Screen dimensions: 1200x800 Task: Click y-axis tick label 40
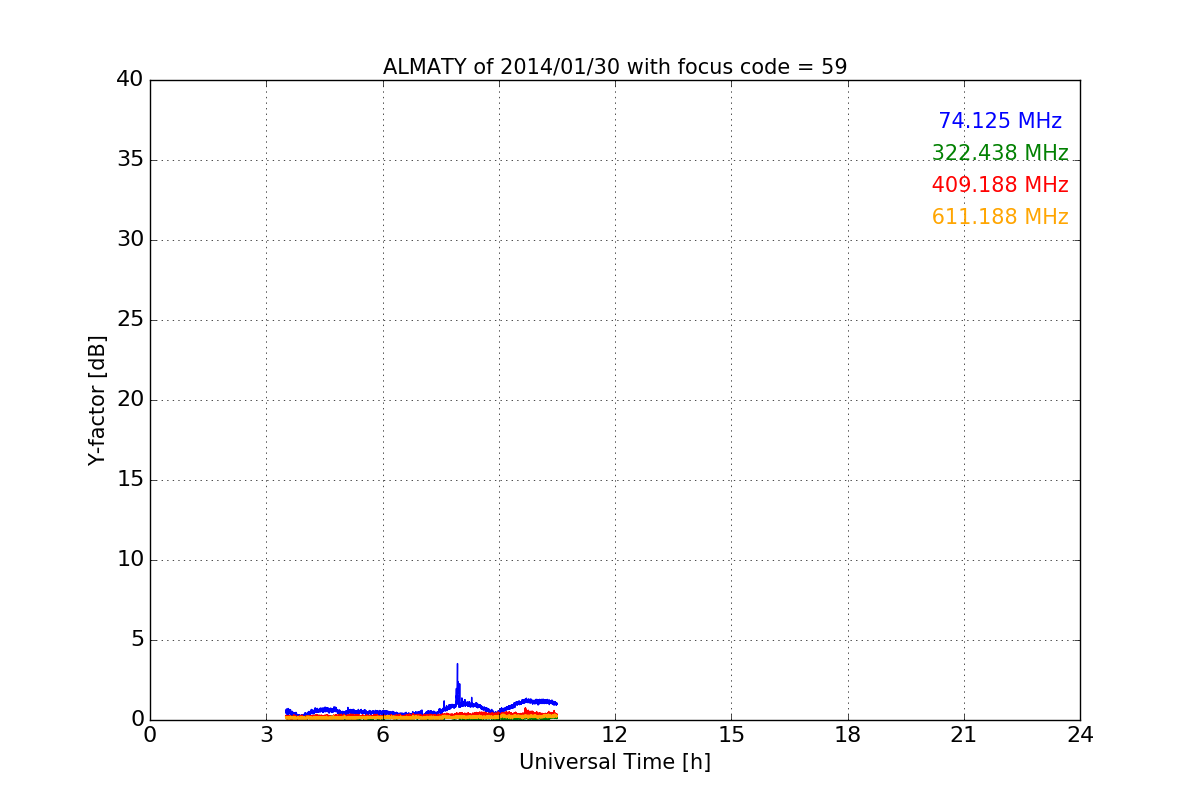pos(130,79)
